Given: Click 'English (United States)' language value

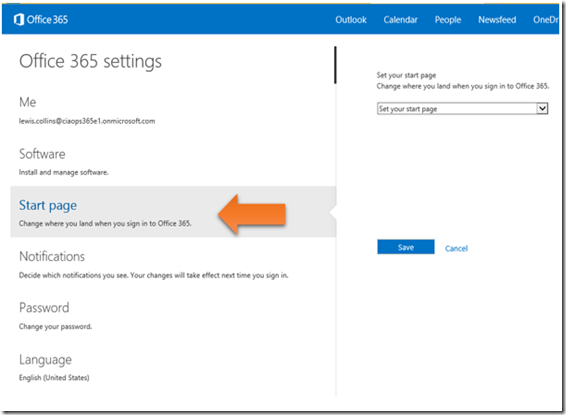Looking at the screenshot, I should (54, 378).
